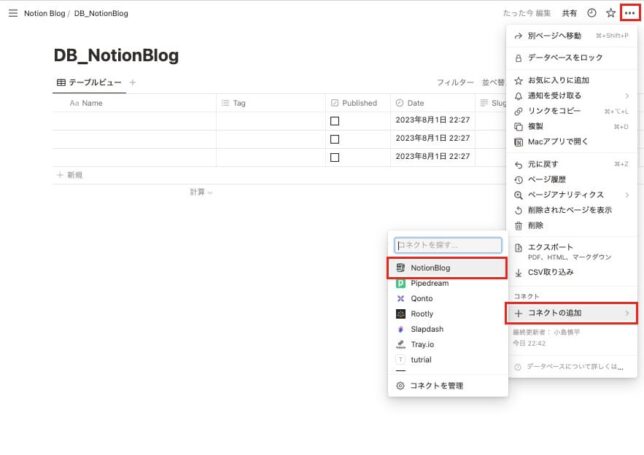Check Published box in third row
Screen dimensions: 644x455
[x=335, y=157]
